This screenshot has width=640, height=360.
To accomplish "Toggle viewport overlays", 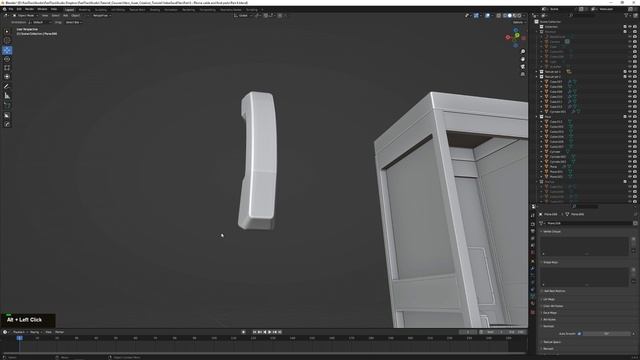I will coord(488,16).
